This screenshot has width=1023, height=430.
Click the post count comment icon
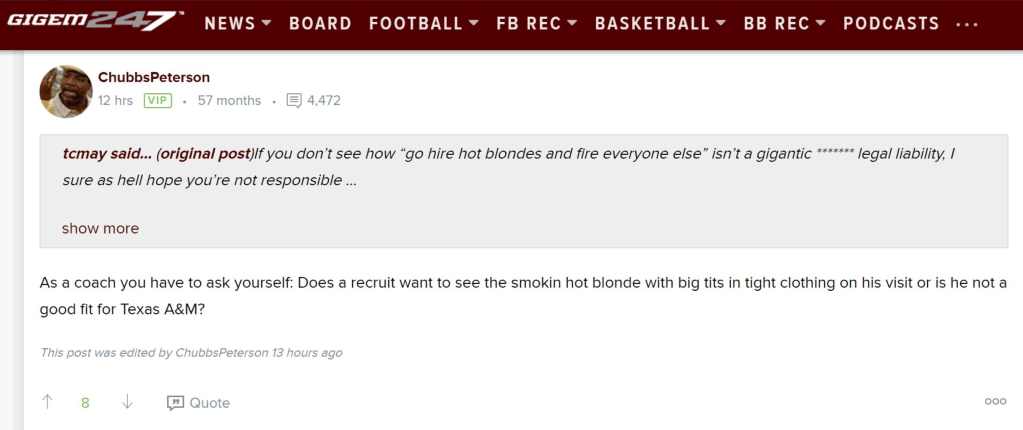tap(294, 100)
